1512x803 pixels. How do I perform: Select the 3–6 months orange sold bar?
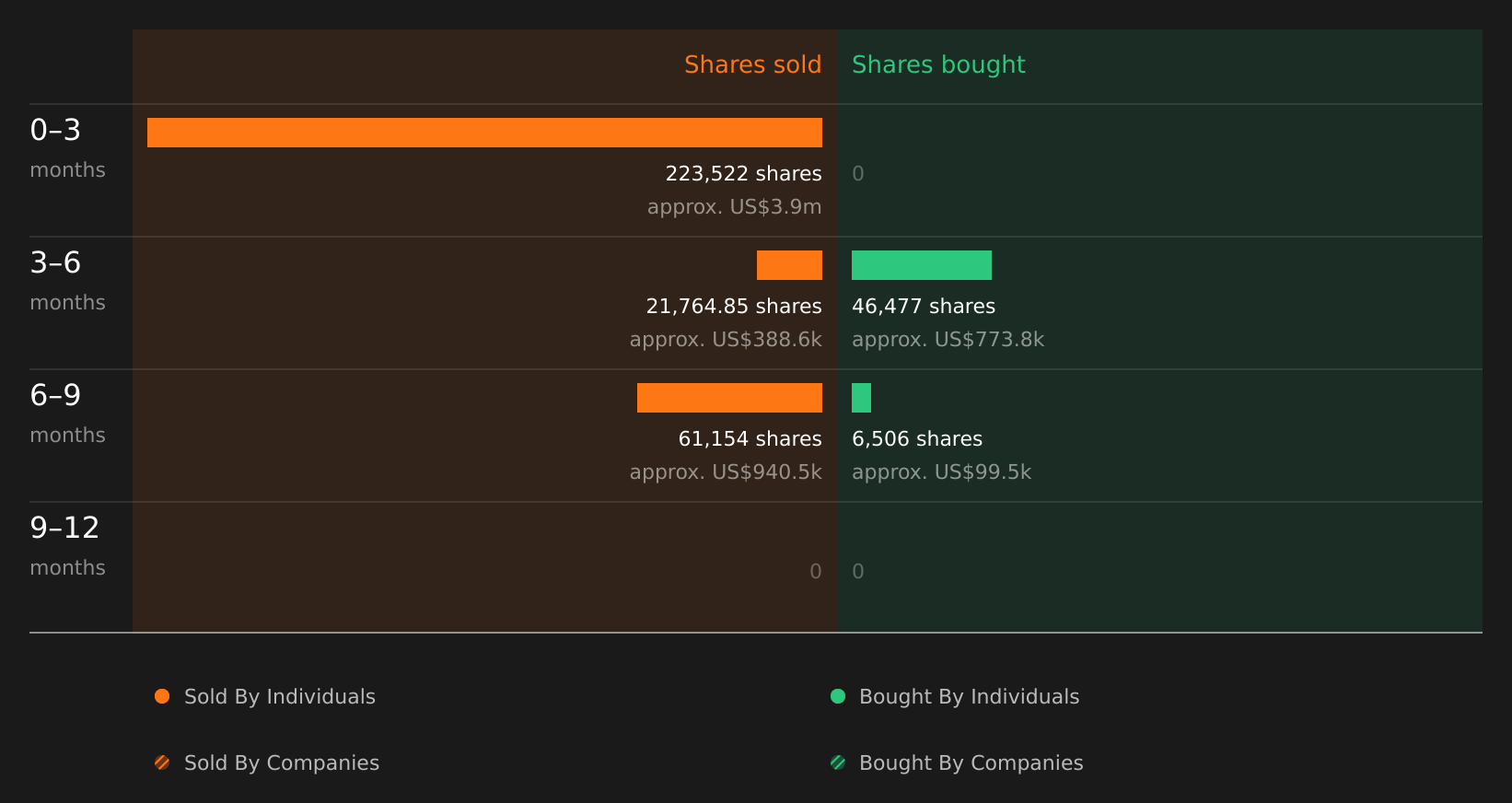(789, 265)
